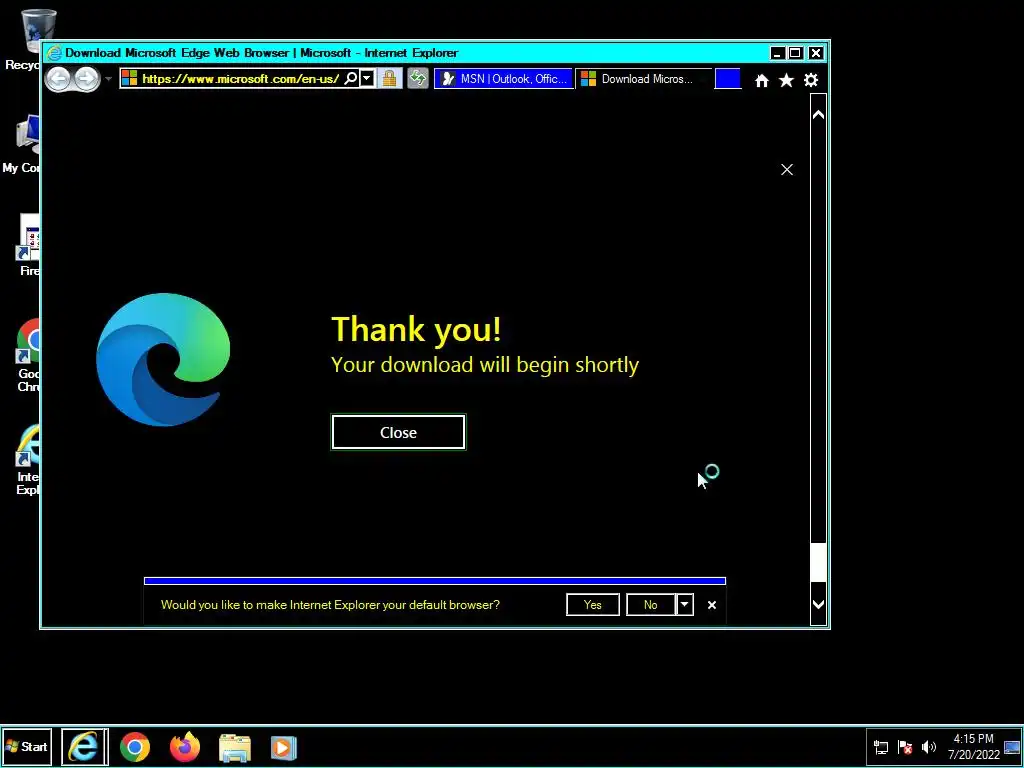The height and width of the screenshot is (768, 1024).
Task: Launch Firefox from taskbar
Action: click(x=185, y=747)
